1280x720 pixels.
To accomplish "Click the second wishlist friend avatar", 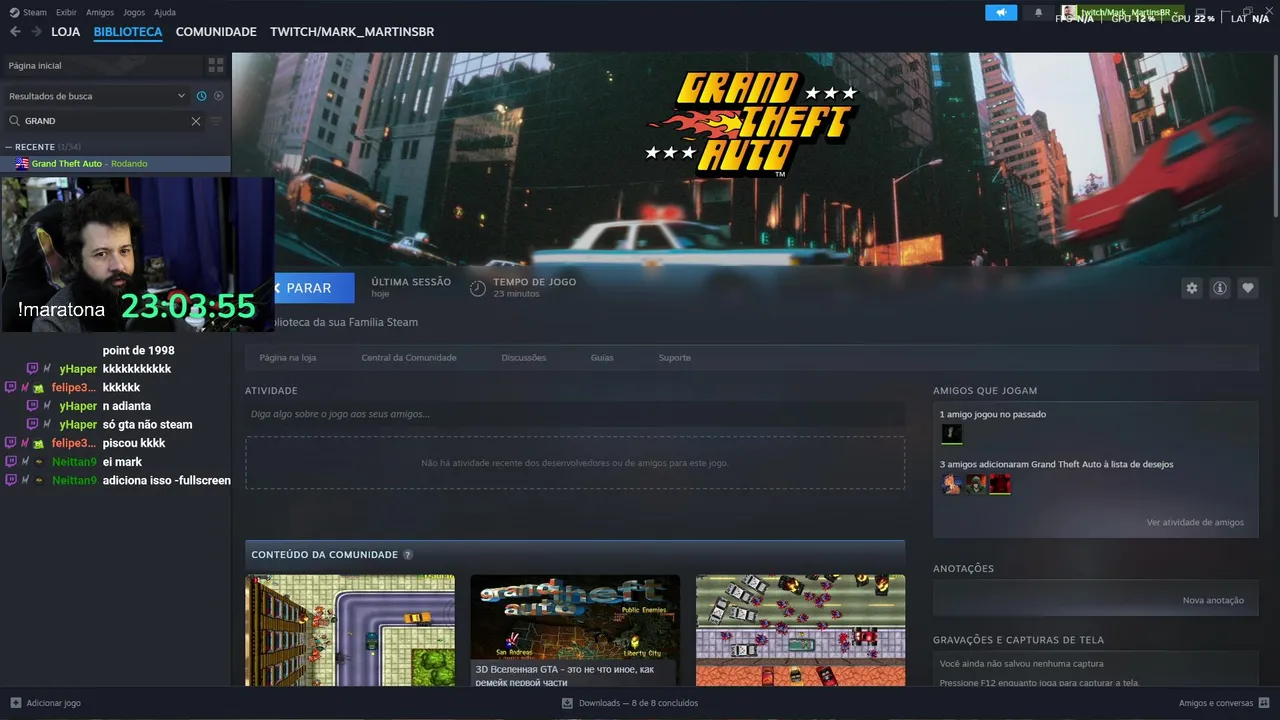I will [x=976, y=484].
